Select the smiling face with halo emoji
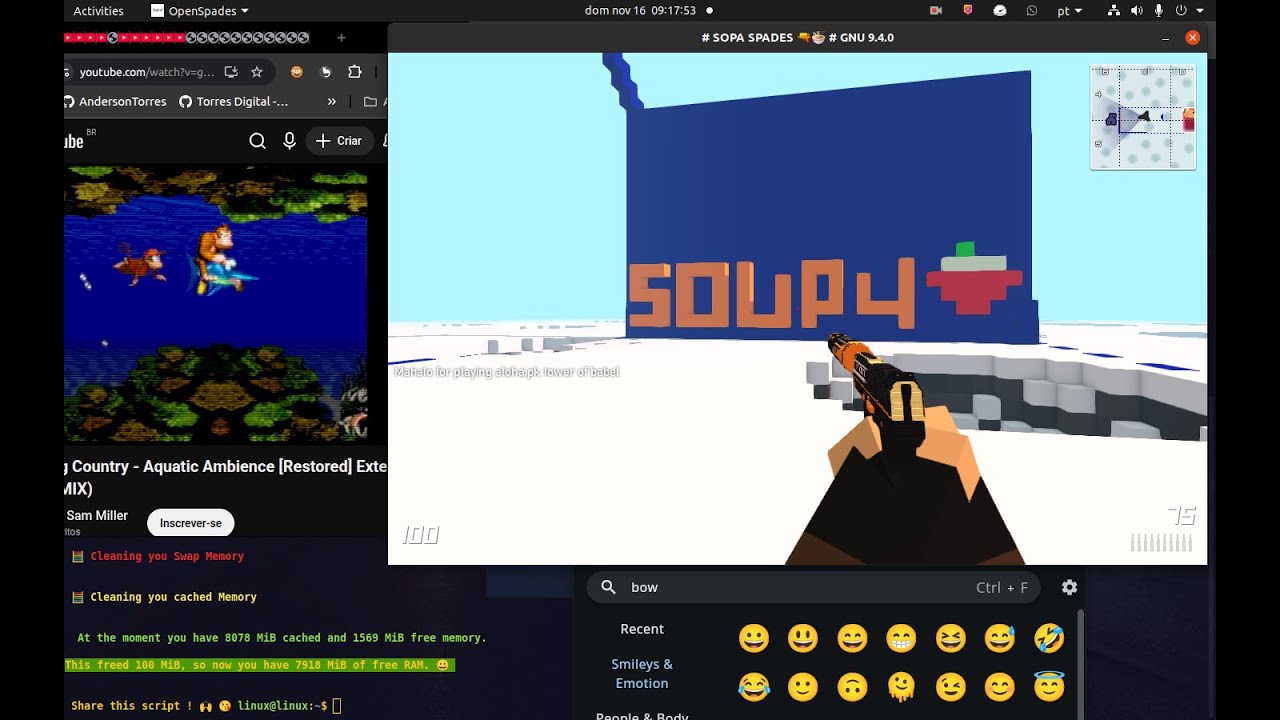Image resolution: width=1280 pixels, height=720 pixels. point(1048,687)
